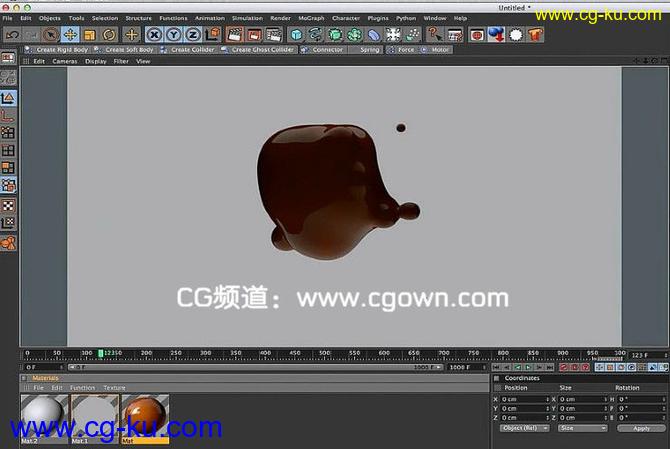Open the Simulation menu
Screen dimensions: 670x449
coord(247,18)
